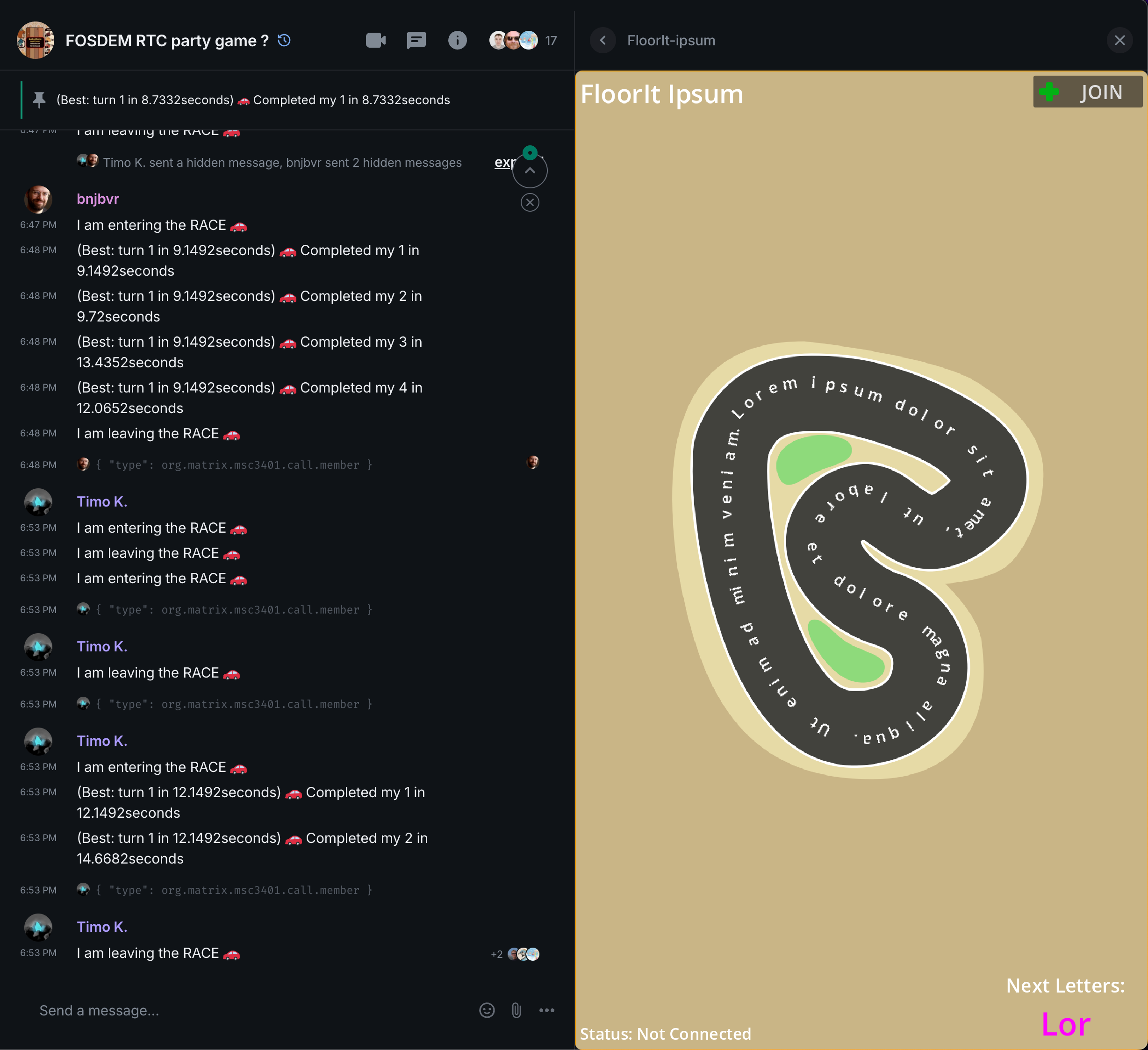Open bnjbvr's avatar
The height and width of the screenshot is (1050, 1148).
38,199
